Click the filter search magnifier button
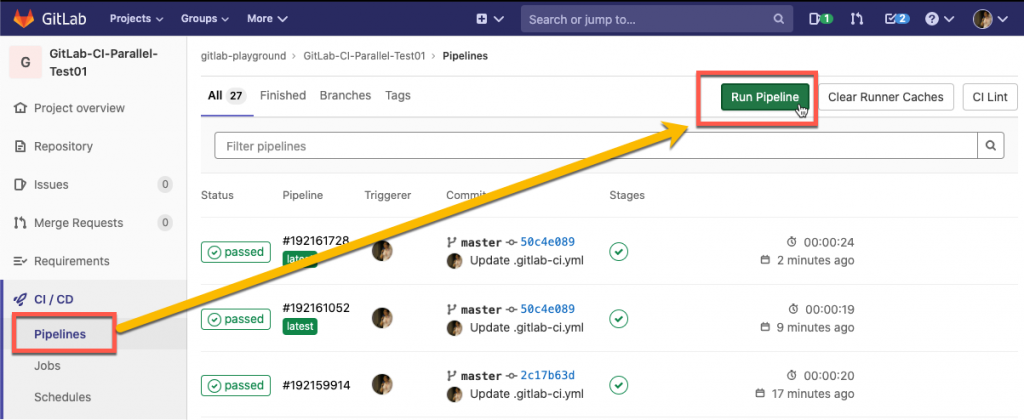Image resolution: width=1024 pixels, height=420 pixels. coord(991,146)
